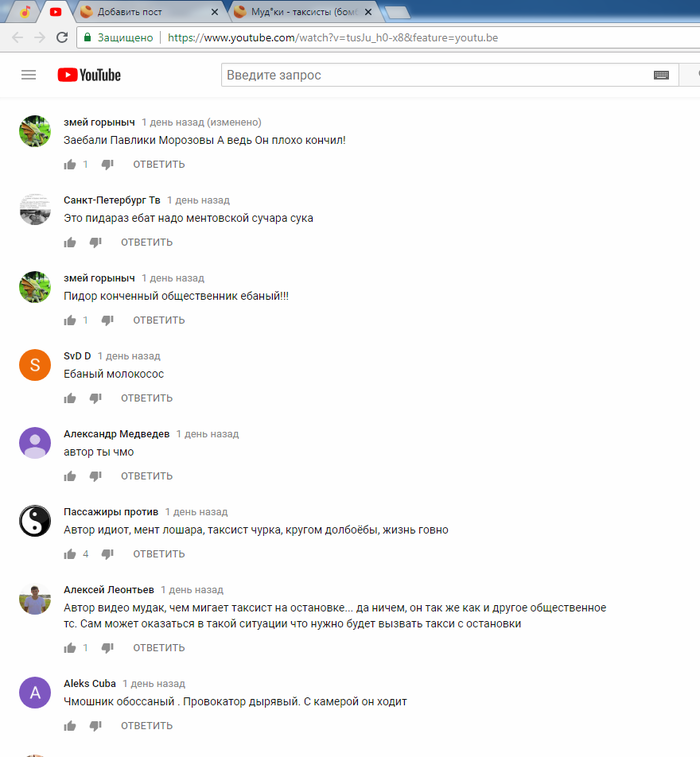Screen dimensions: 700x757
Task: Like Санкт-Петербург Тв's comment
Action: 70,242
